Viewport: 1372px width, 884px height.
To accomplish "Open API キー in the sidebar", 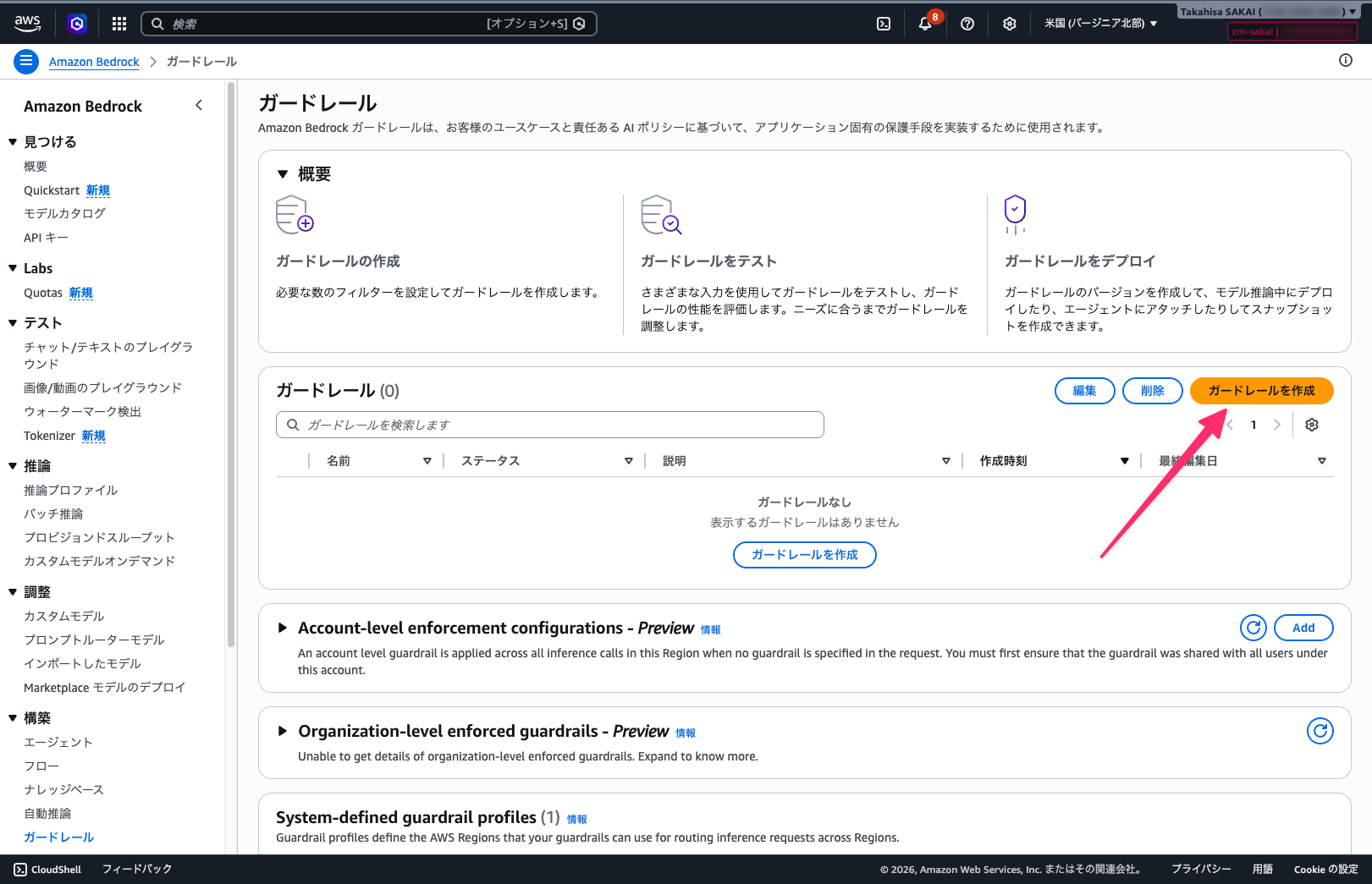I will [x=46, y=238].
